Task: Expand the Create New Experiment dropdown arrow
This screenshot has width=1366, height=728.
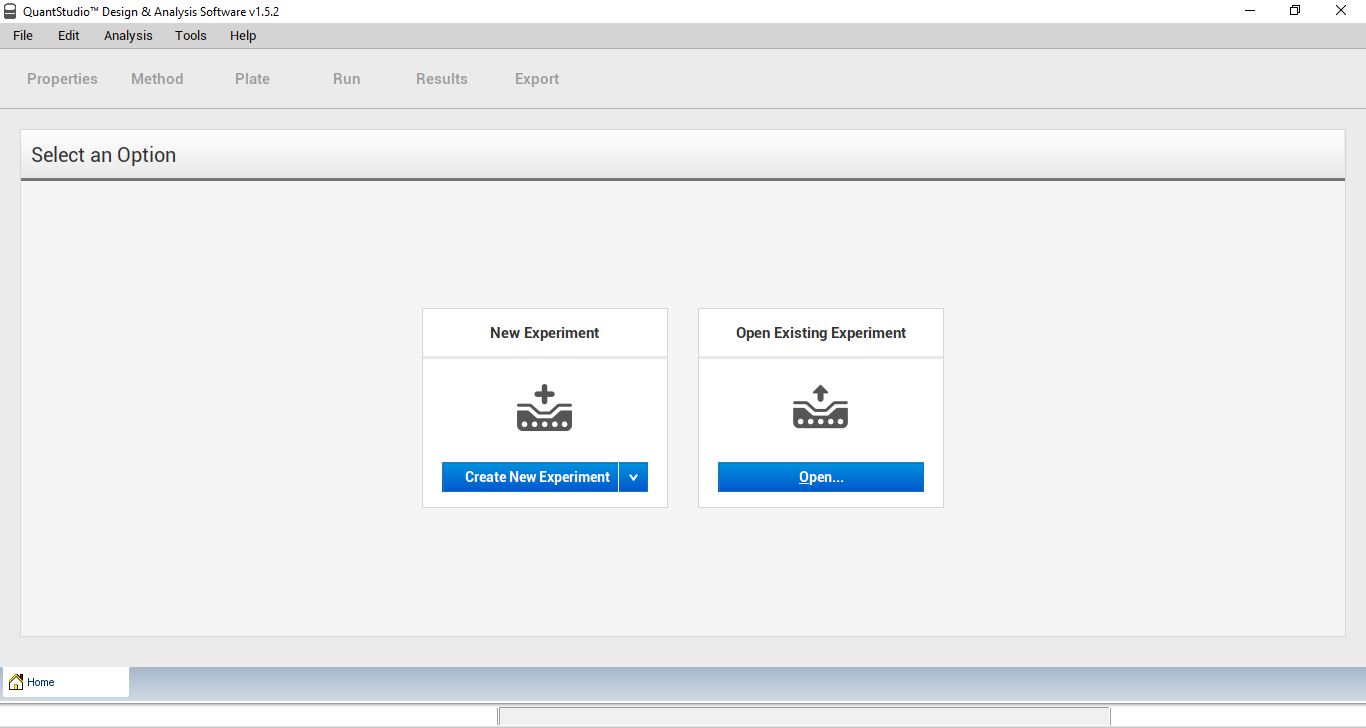Action: [633, 477]
